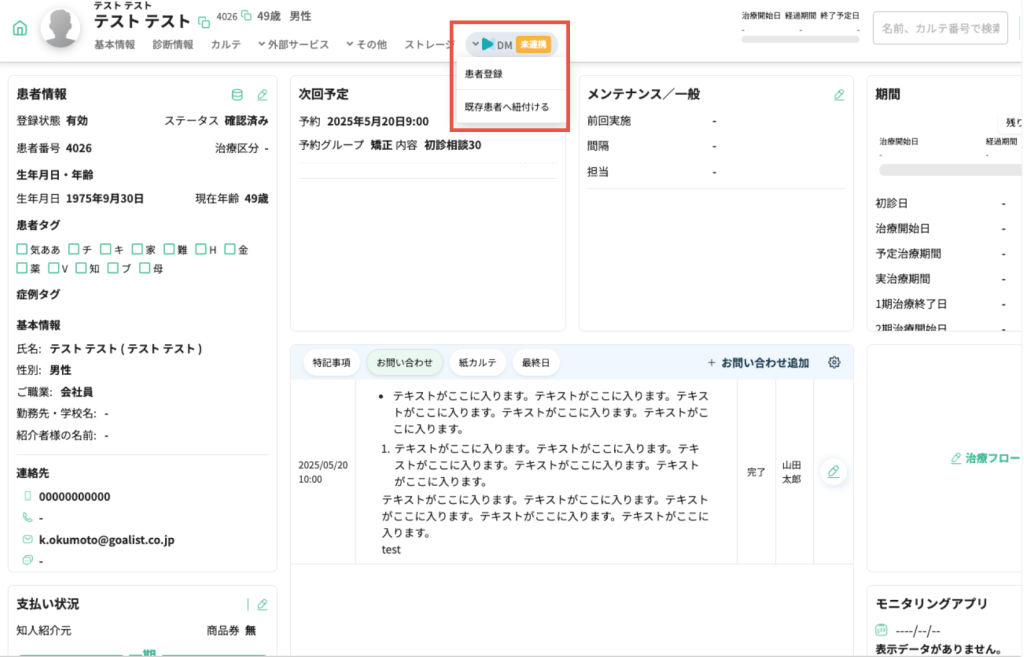Viewport: 1024px width, 657px height.
Task: Check the 気ああ patient tag checkbox
Action: 22,249
